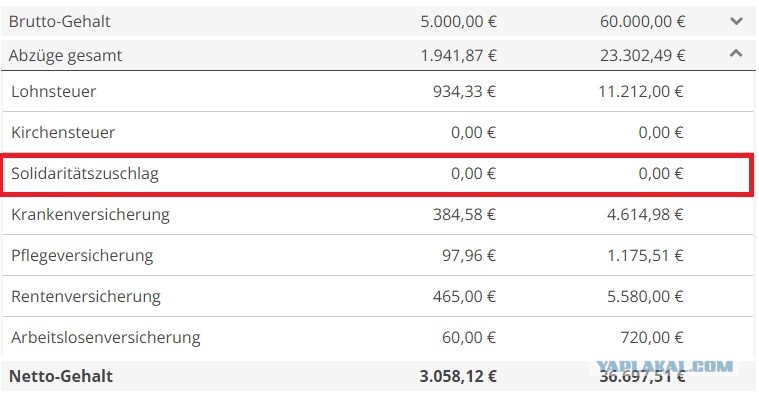Click monthly net salary 3.058,12 €
Screen dimensions: 759x396
pos(458,376)
